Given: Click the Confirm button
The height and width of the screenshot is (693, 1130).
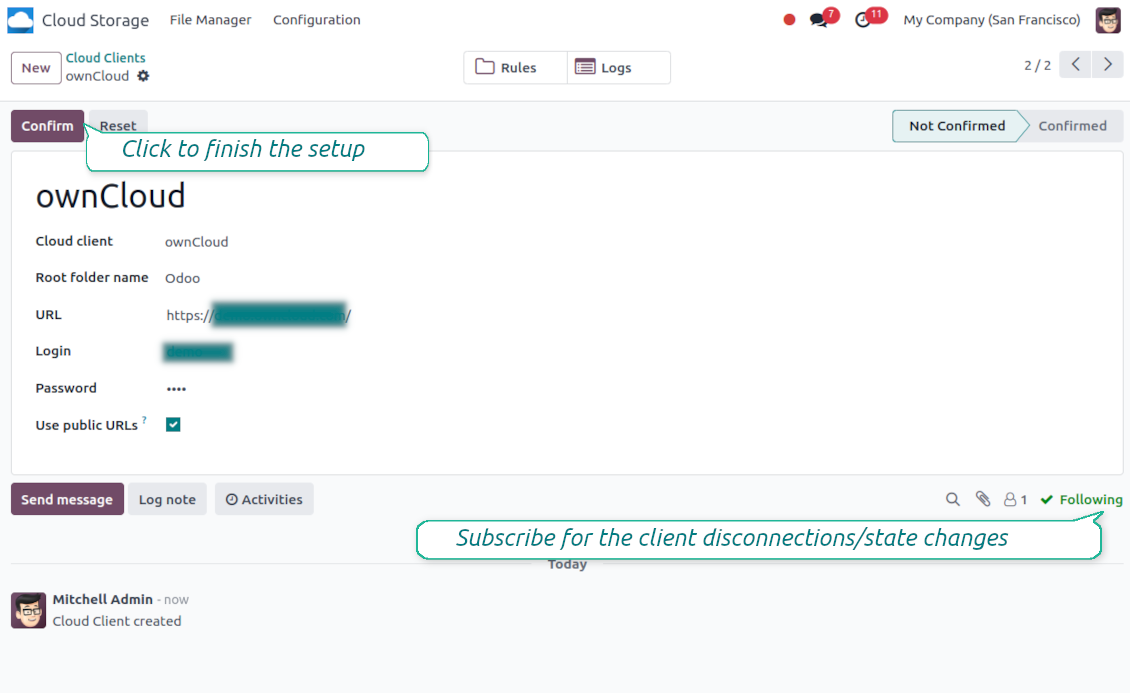Looking at the screenshot, I should point(47,126).
